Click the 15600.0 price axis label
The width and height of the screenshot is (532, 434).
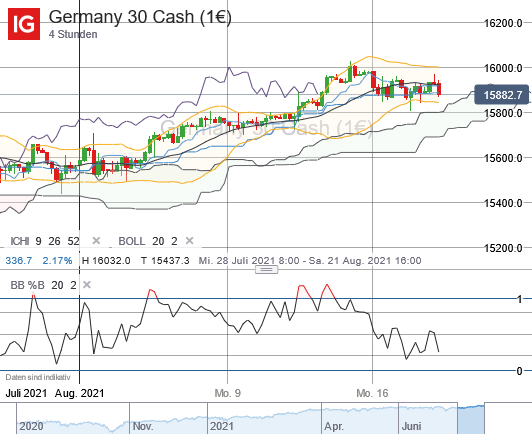503,158
